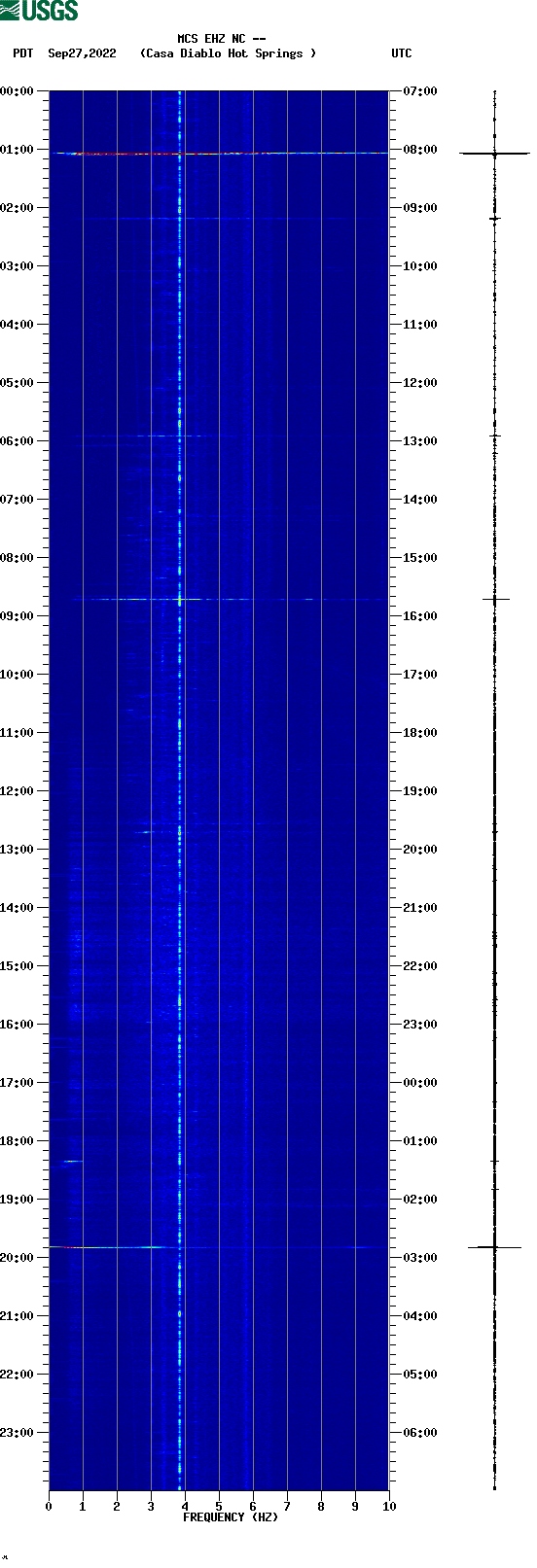Select the station title 'MCS EHZ NC --'
This screenshot has width=537, height=1568.
point(222,39)
